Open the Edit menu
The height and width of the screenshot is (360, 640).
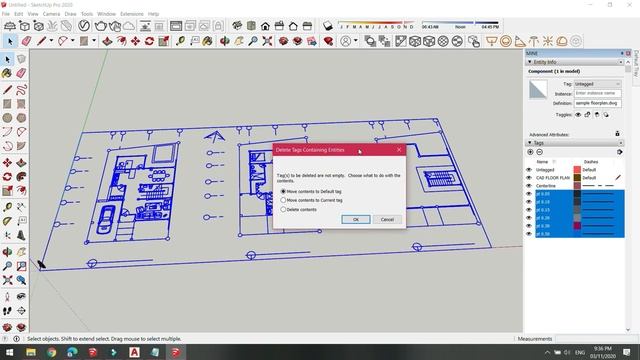point(19,14)
